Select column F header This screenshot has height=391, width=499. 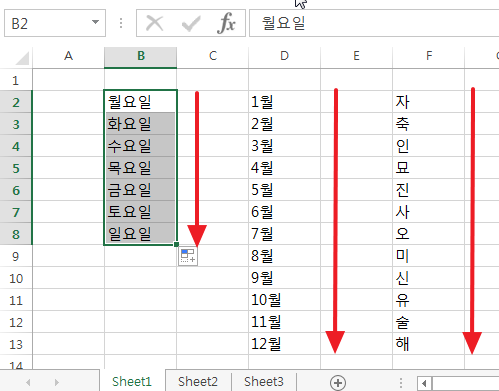[429, 56]
